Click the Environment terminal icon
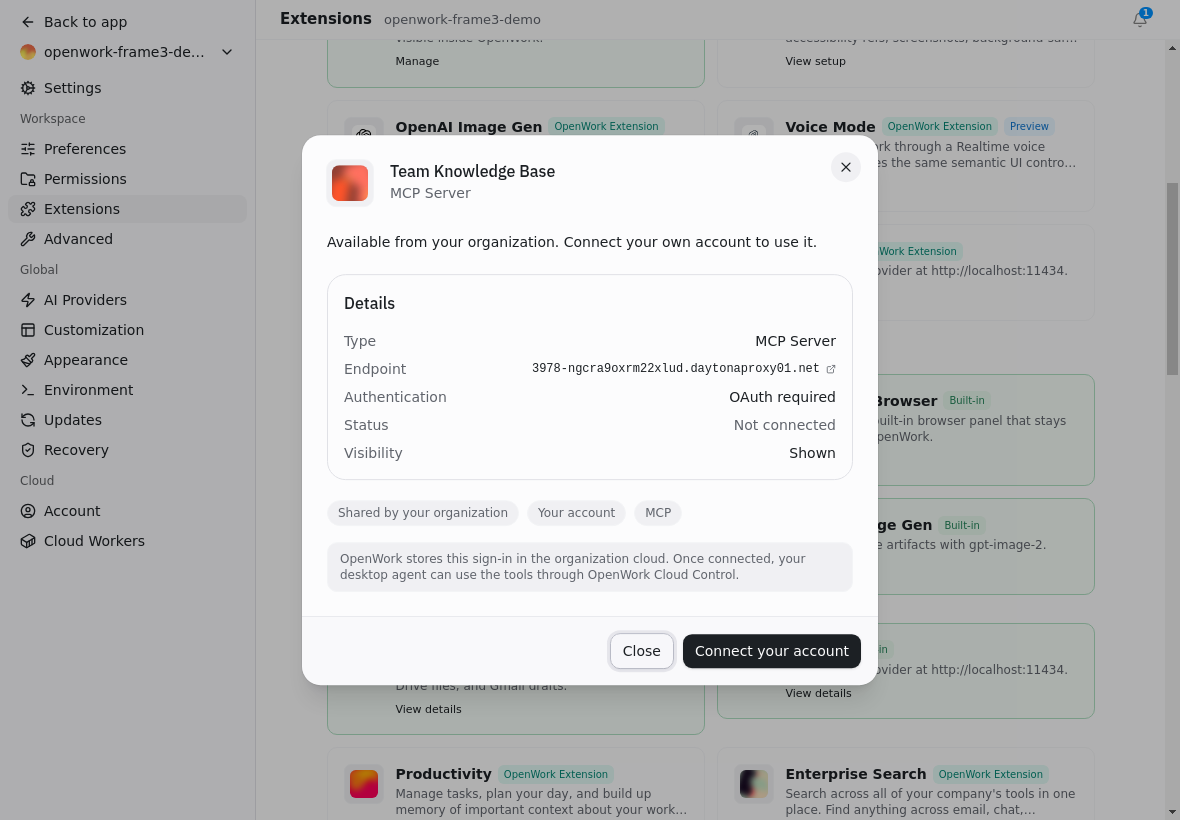 (28, 390)
